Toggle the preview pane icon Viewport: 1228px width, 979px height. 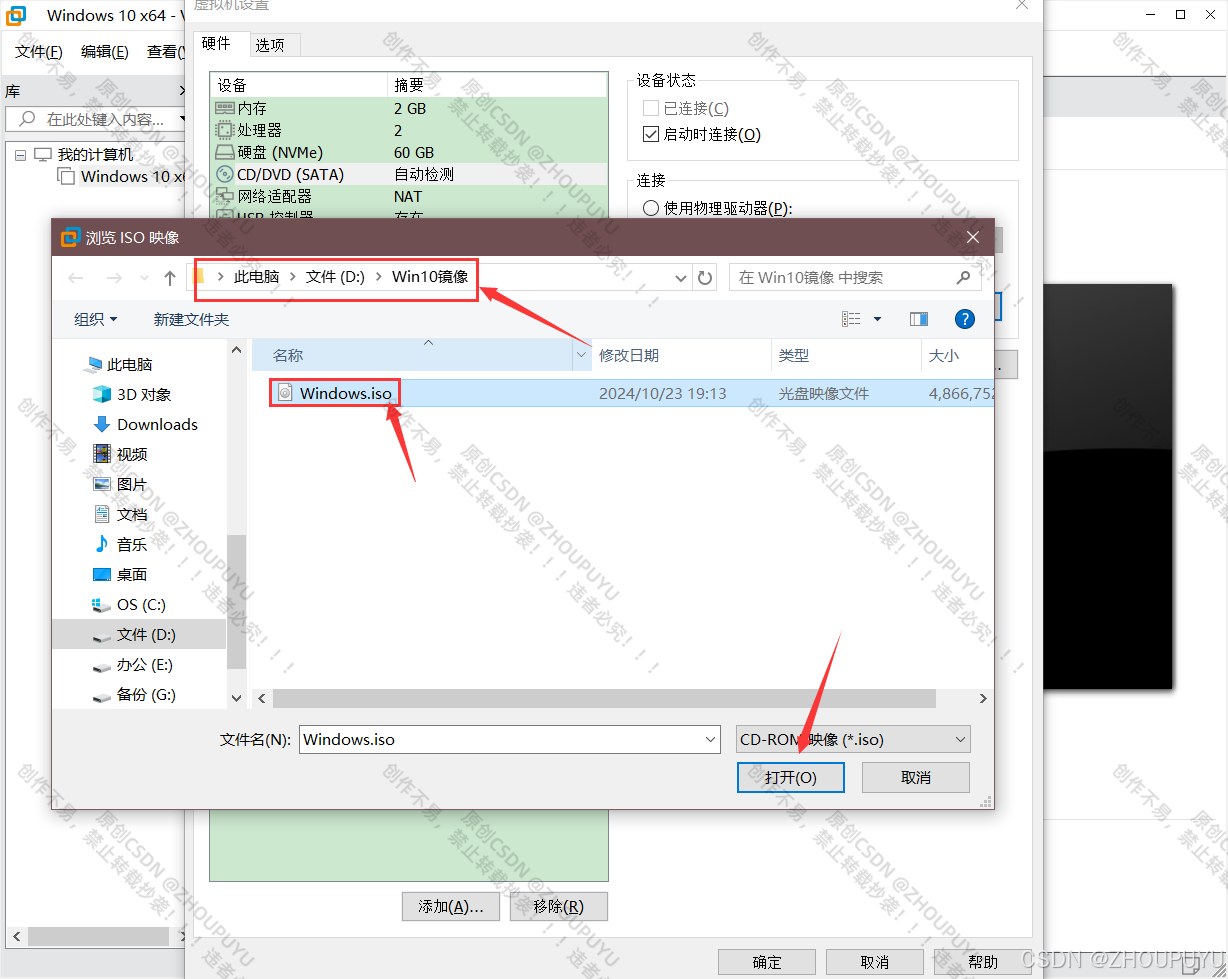point(919,319)
